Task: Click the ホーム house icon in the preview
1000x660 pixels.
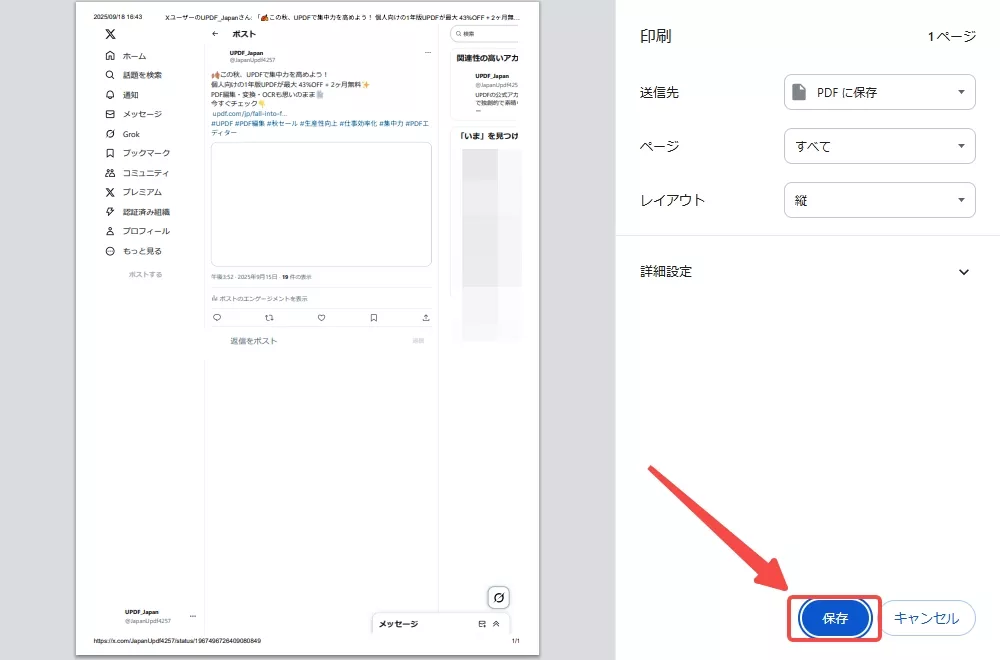Action: 110,55
